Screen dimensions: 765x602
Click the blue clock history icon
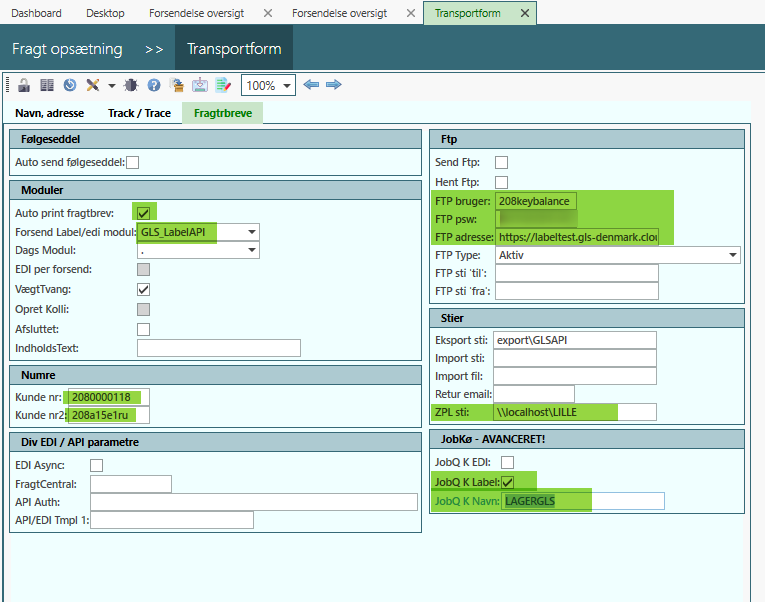click(x=69, y=86)
